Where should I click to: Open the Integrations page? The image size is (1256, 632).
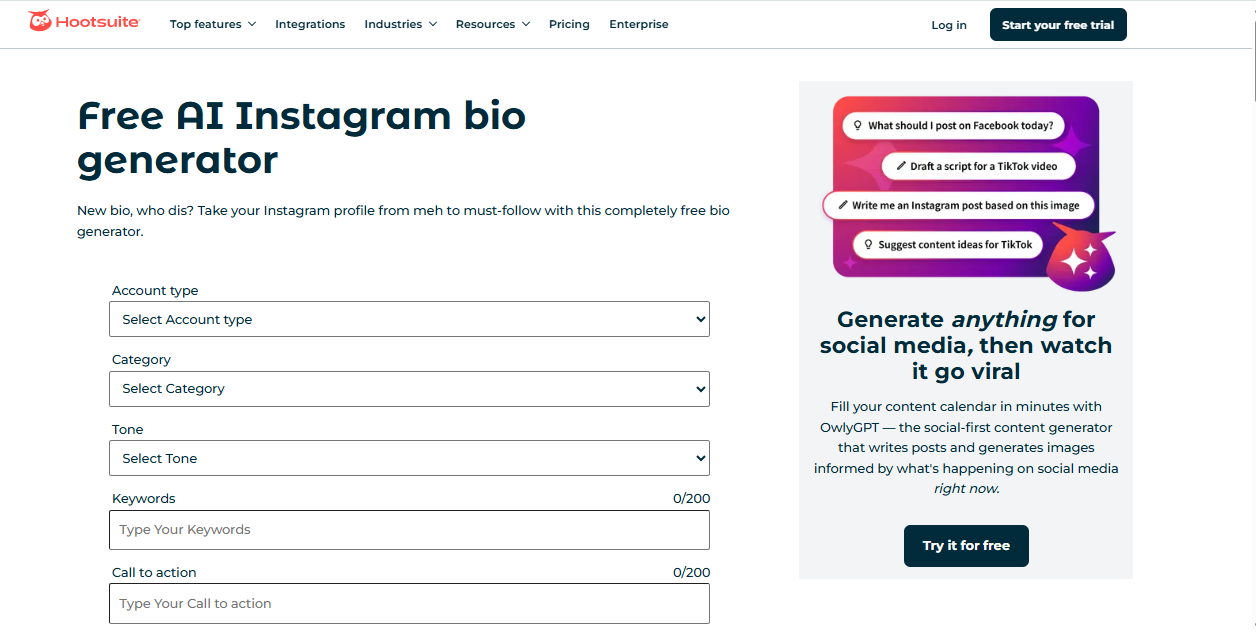[310, 24]
